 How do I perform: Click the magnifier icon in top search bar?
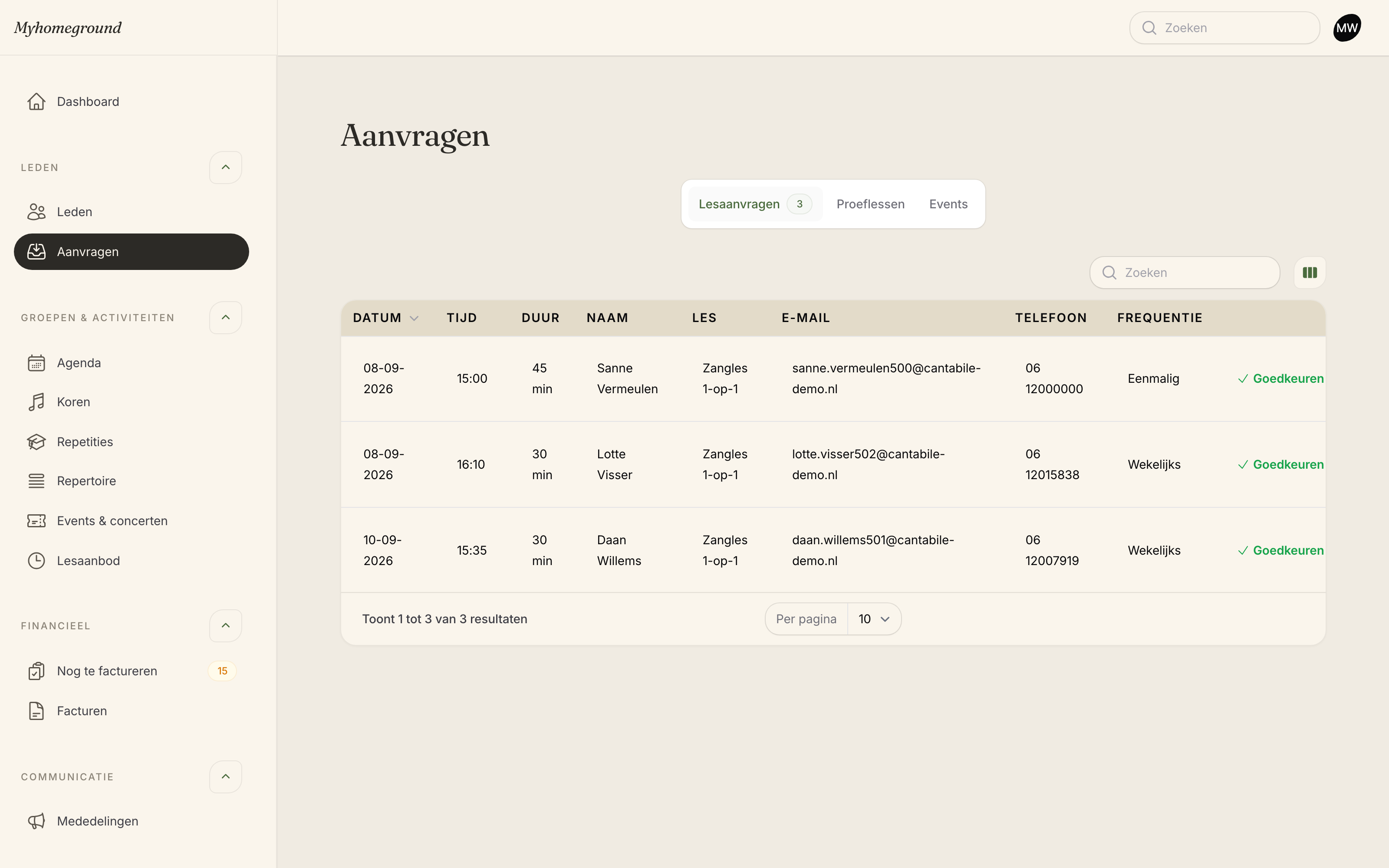pos(1149,28)
